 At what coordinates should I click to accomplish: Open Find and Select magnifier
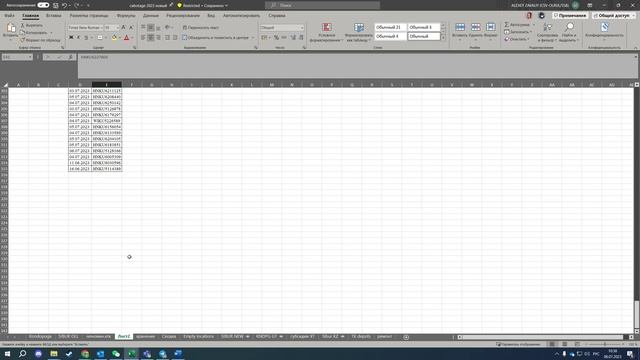pos(569,32)
